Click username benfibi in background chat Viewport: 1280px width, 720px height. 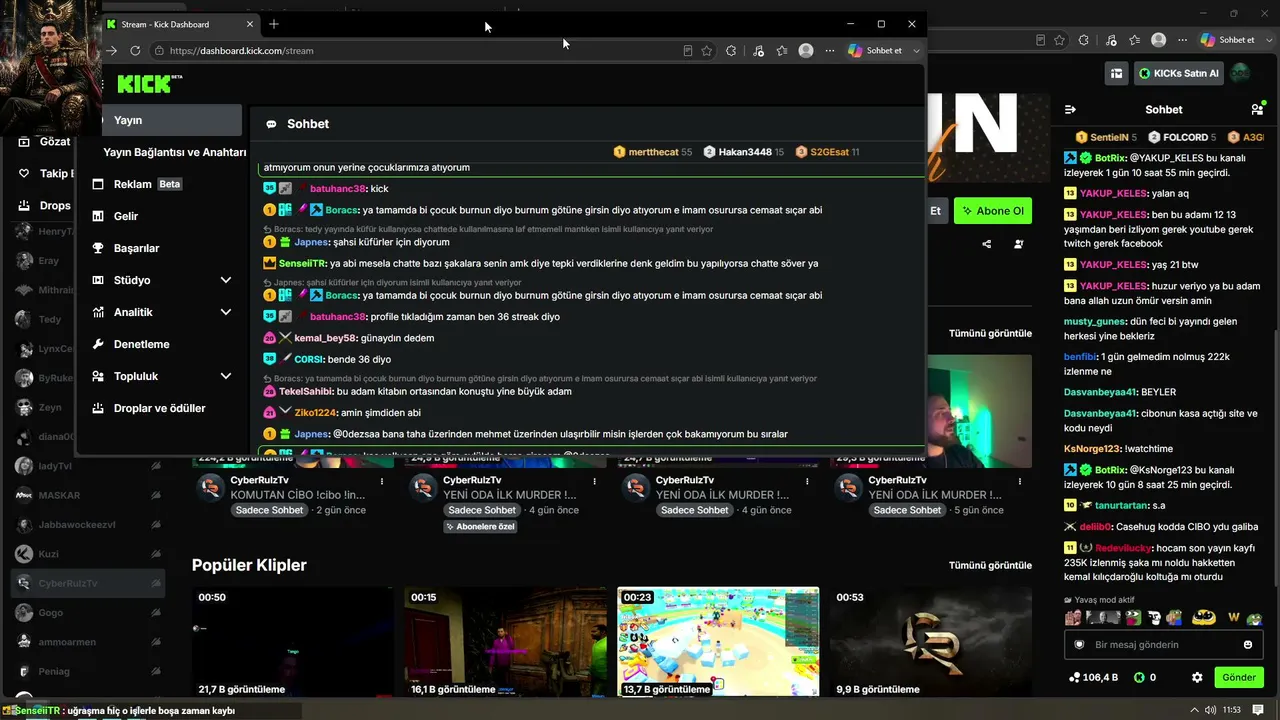[1080, 356]
